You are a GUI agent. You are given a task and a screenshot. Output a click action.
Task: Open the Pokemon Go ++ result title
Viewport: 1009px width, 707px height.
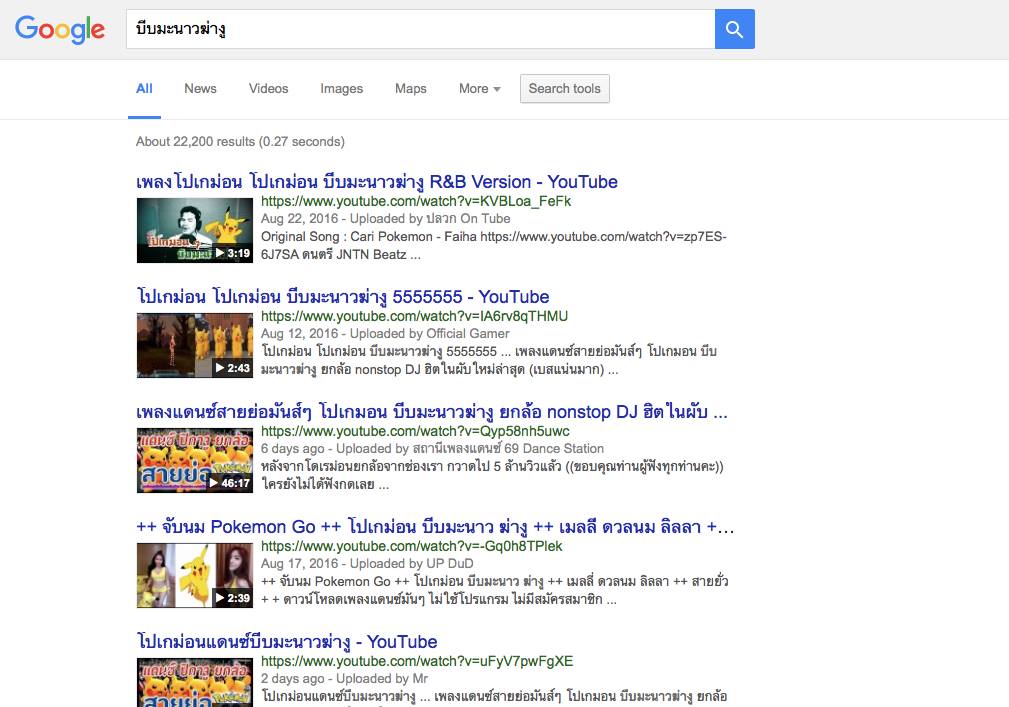(x=435, y=528)
